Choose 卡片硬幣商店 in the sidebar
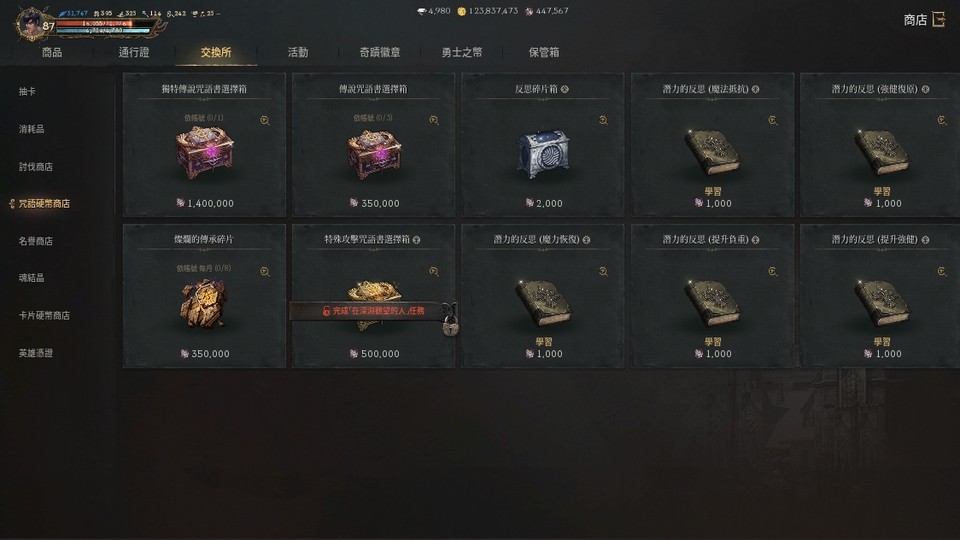 pos(44,315)
